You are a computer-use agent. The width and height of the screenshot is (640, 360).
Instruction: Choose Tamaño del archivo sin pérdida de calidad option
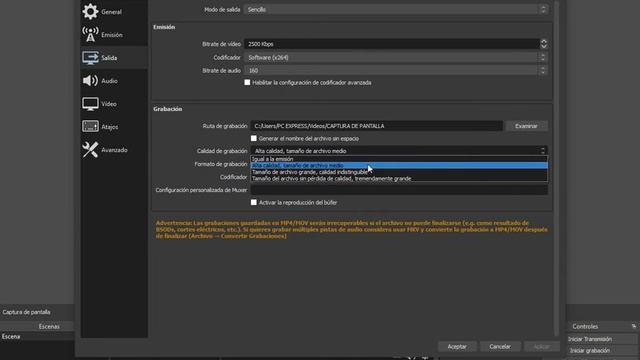tap(399, 179)
